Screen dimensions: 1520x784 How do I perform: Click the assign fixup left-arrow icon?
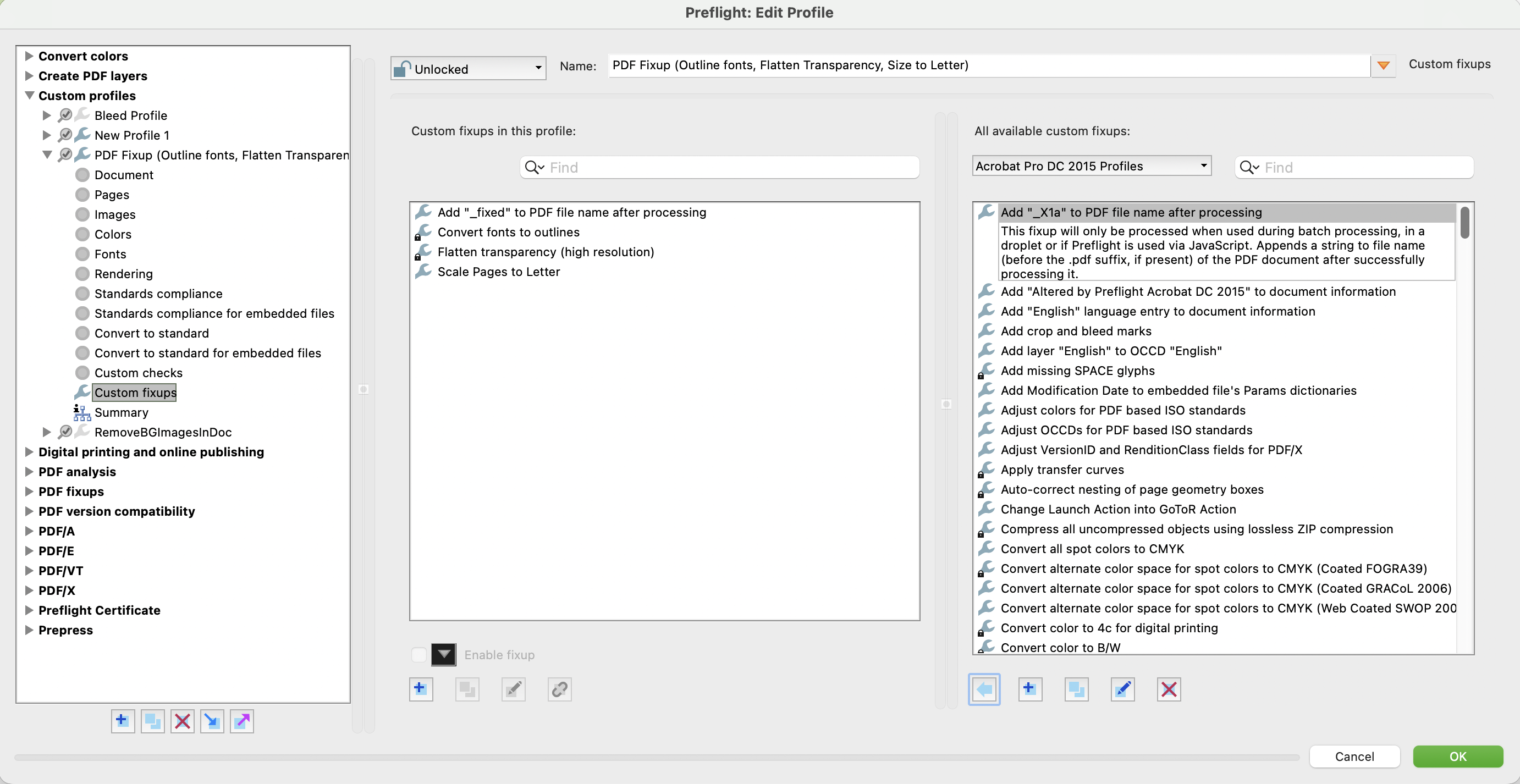(984, 689)
